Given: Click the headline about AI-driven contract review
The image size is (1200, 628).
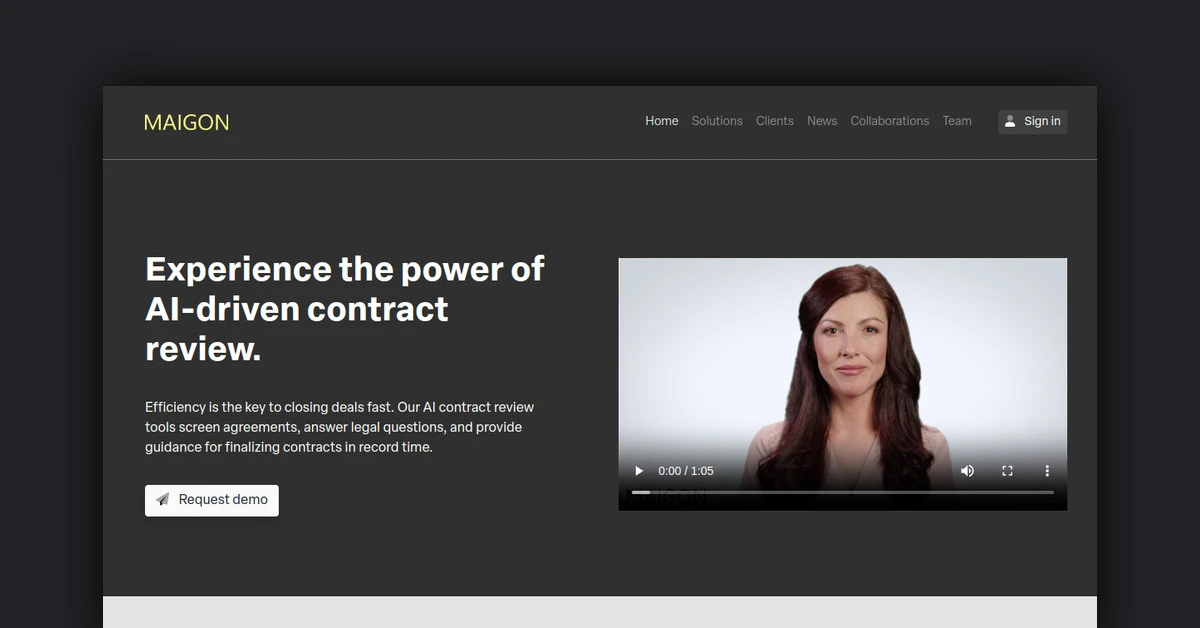Looking at the screenshot, I should coord(345,308).
